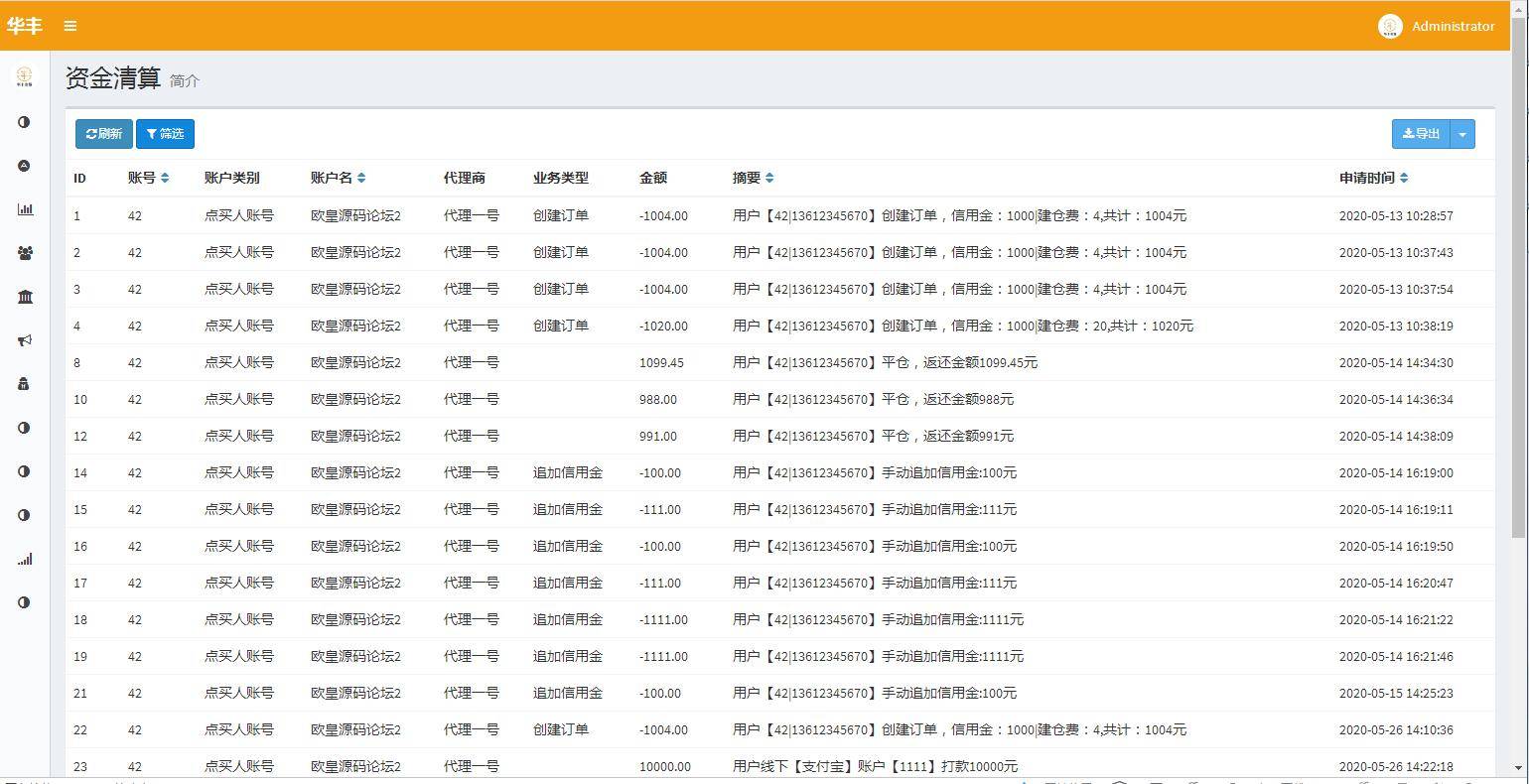1529x784 pixels.
Task: Select the bank icon in the sidebar
Action: 25,297
